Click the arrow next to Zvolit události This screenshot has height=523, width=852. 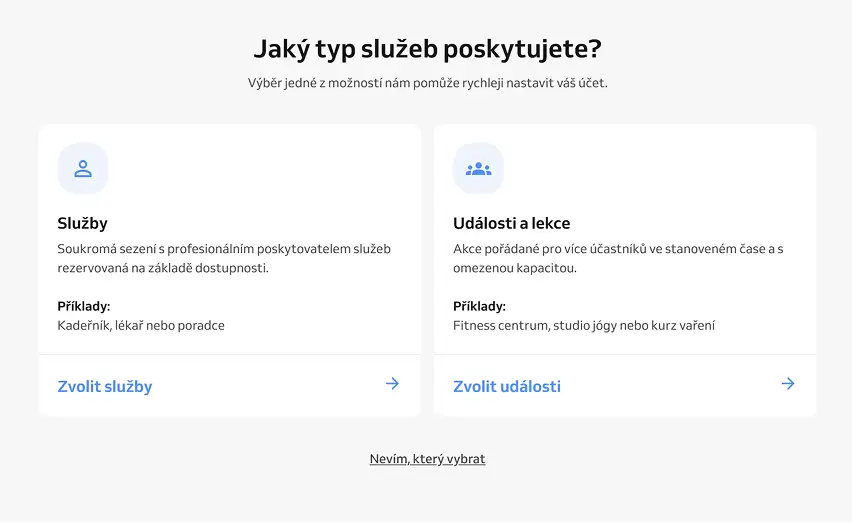point(788,384)
